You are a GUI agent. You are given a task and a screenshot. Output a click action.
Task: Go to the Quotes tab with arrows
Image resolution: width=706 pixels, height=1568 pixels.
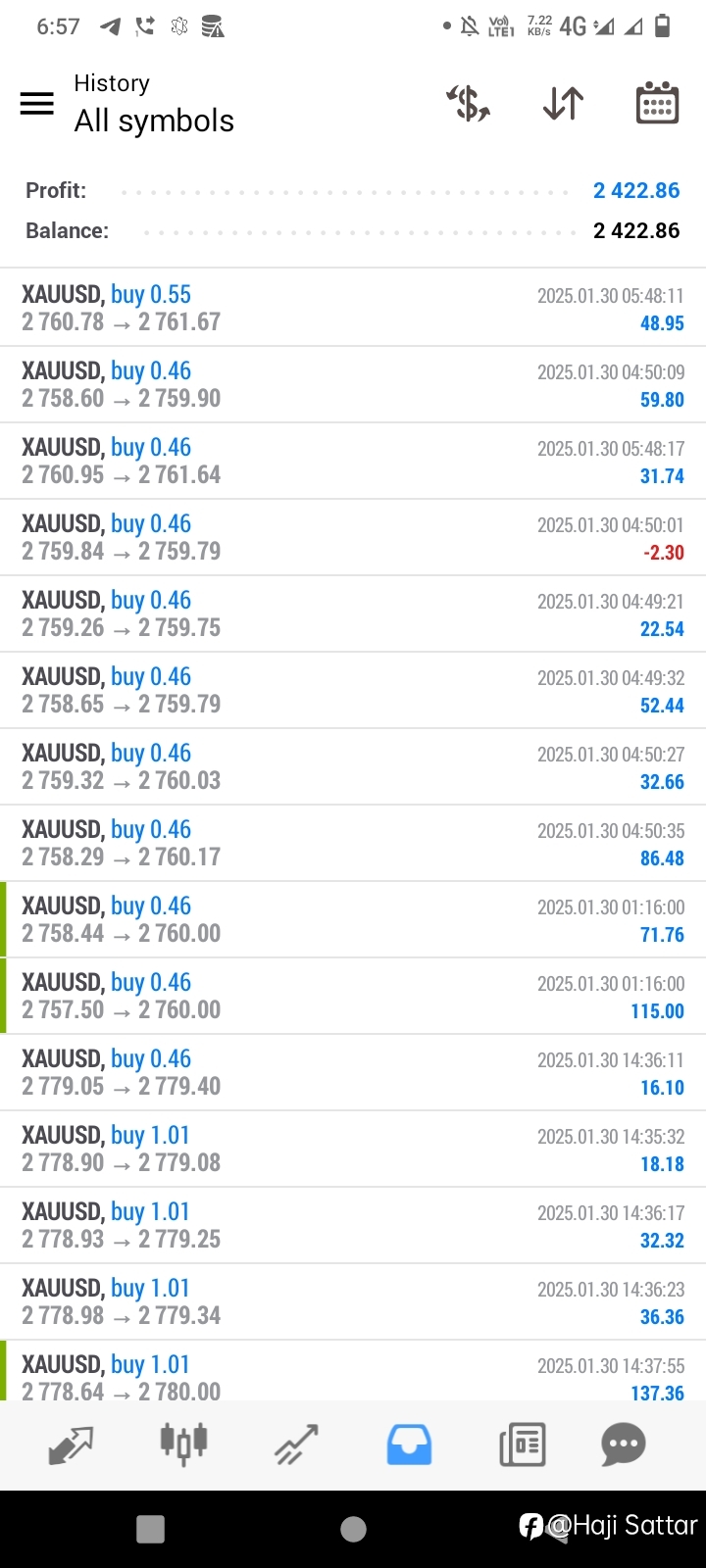pyautogui.click(x=71, y=1445)
